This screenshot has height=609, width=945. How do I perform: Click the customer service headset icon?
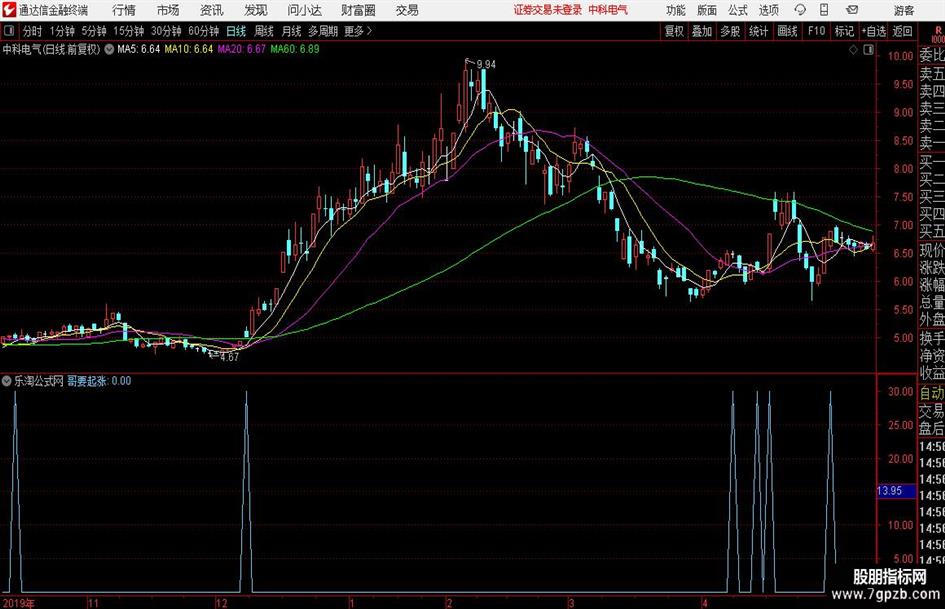coord(800,10)
